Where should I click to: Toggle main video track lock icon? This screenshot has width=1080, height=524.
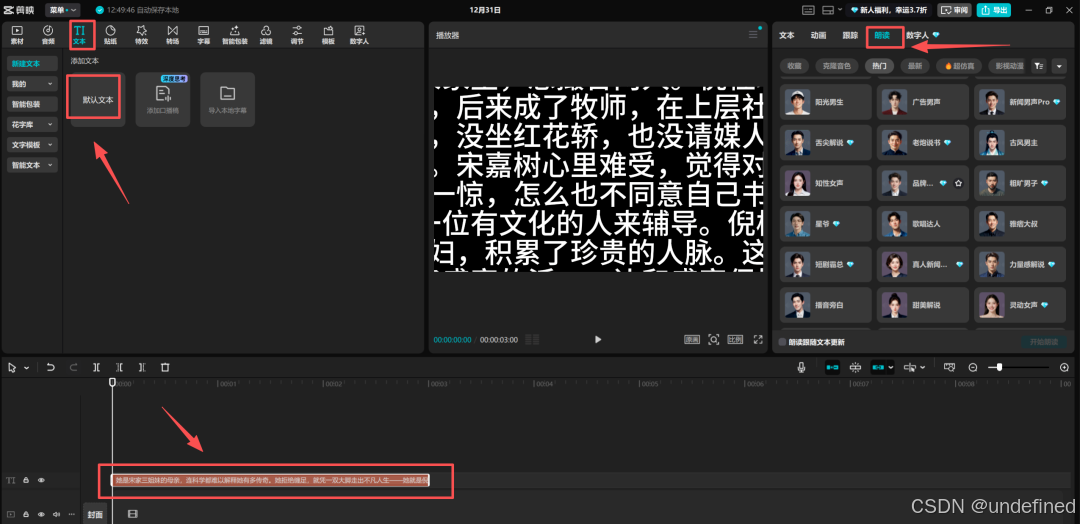pyautogui.click(x=26, y=514)
